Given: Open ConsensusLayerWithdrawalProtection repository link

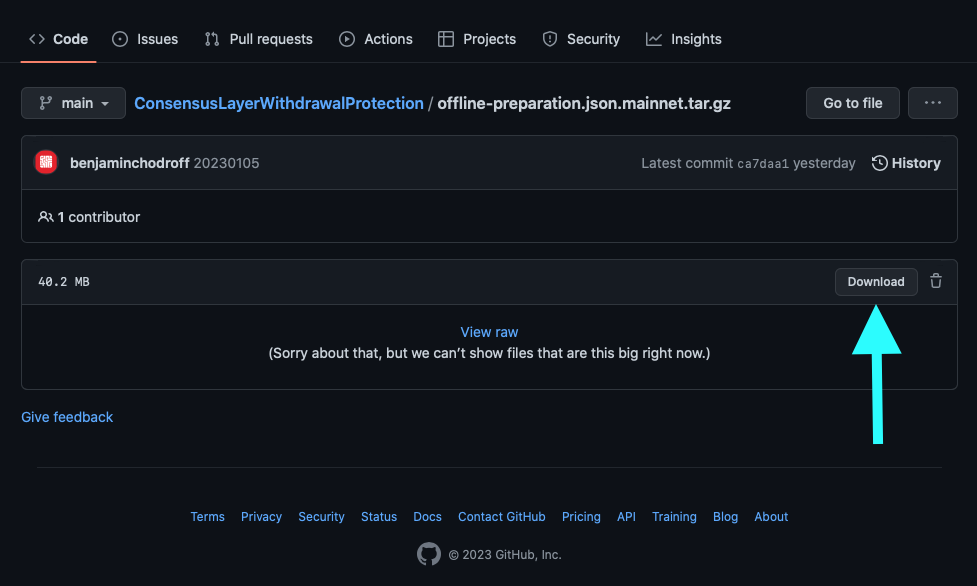Looking at the screenshot, I should [x=279, y=103].
